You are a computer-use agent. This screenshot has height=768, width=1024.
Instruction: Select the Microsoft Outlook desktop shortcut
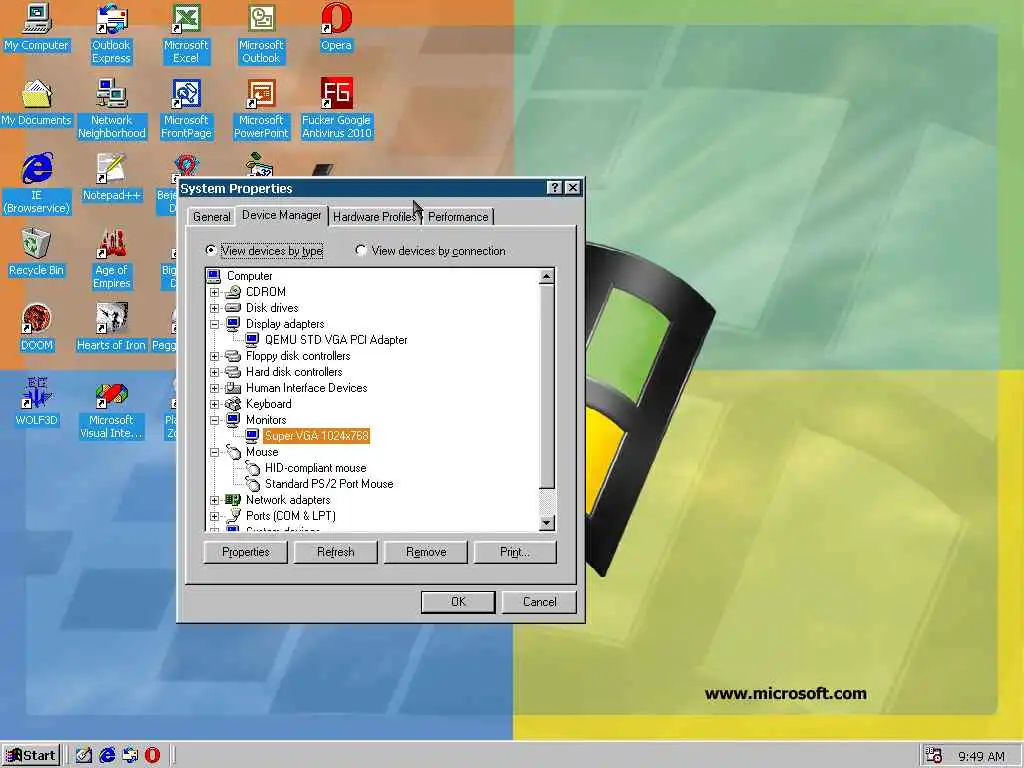pos(261,34)
